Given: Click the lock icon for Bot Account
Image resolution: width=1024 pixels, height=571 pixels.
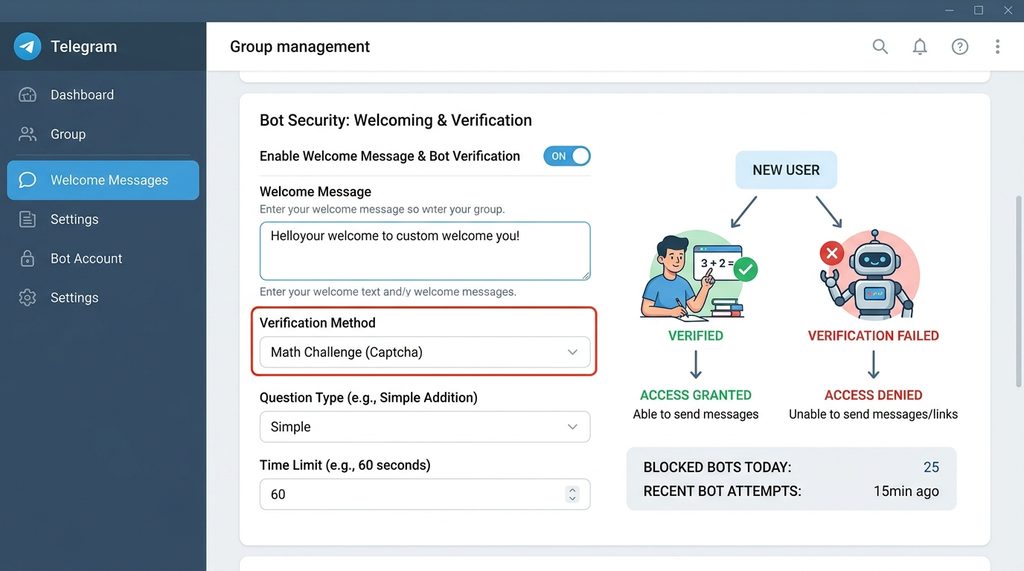Looking at the screenshot, I should coord(28,258).
